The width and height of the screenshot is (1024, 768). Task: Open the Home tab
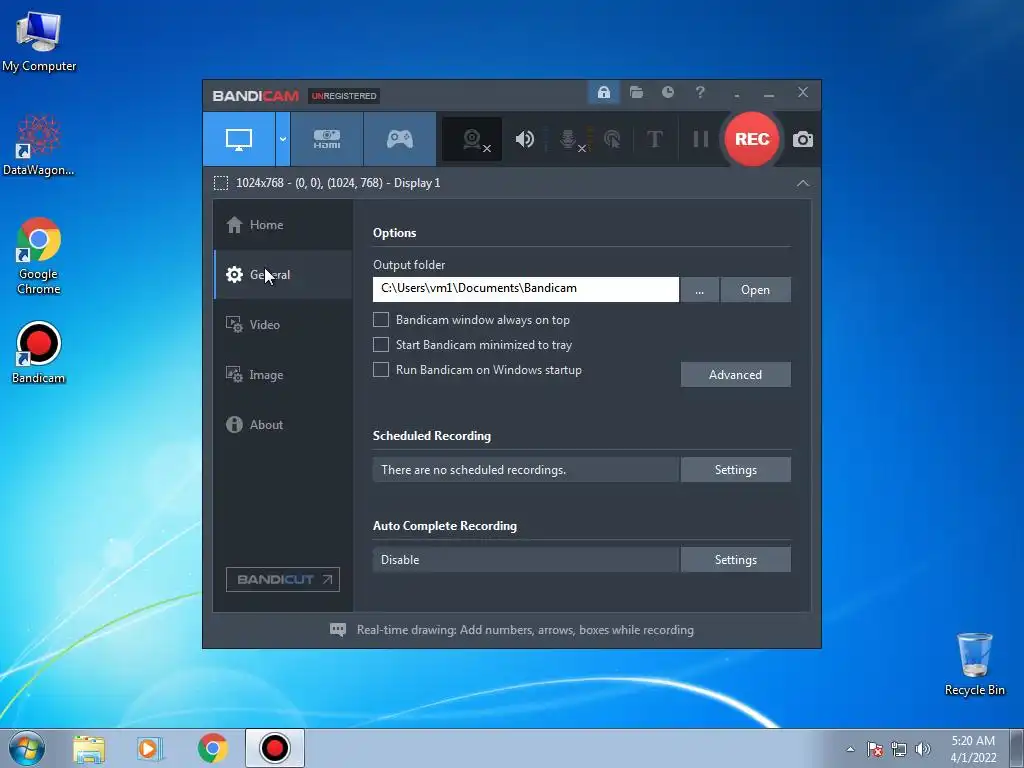point(283,225)
